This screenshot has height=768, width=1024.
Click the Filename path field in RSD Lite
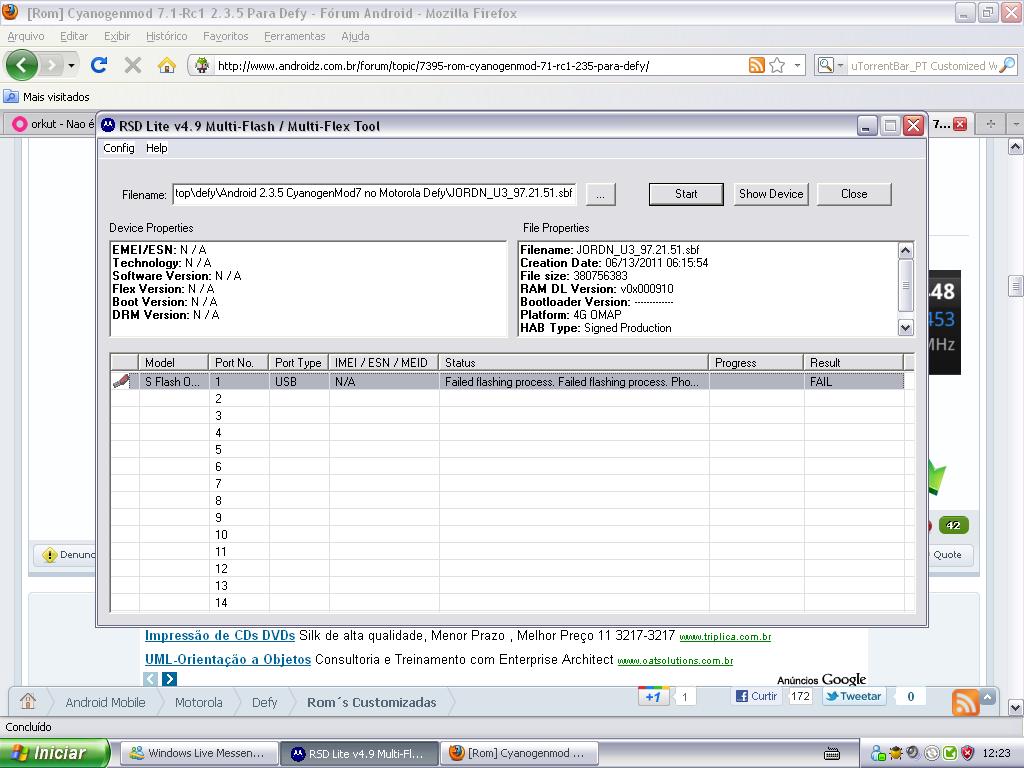[x=374, y=193]
